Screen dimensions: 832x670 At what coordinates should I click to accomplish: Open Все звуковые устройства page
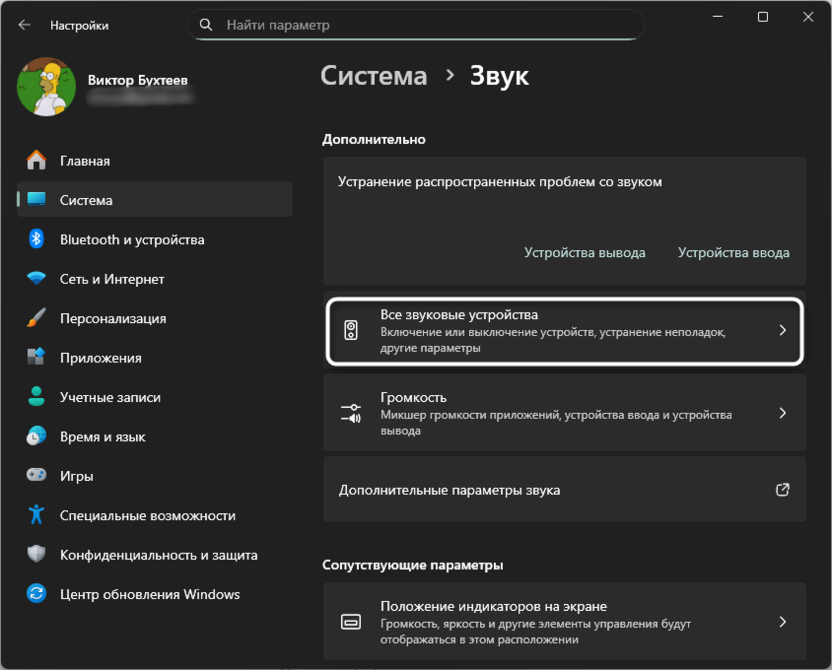563,331
